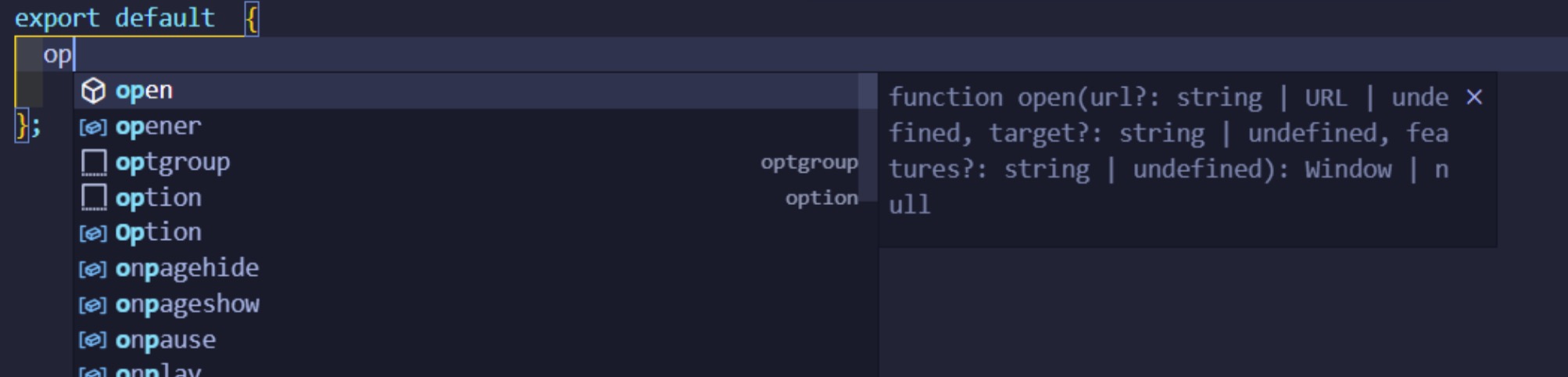Click the opening curly brace after default
The height and width of the screenshot is (377, 1568).
coord(251,19)
